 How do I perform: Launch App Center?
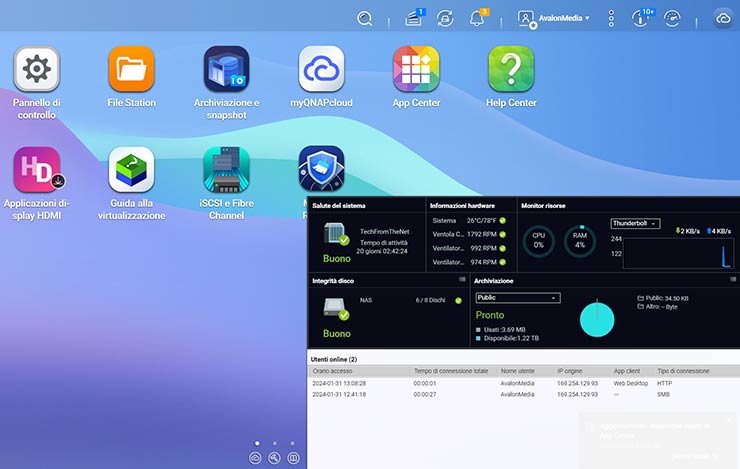(416, 69)
